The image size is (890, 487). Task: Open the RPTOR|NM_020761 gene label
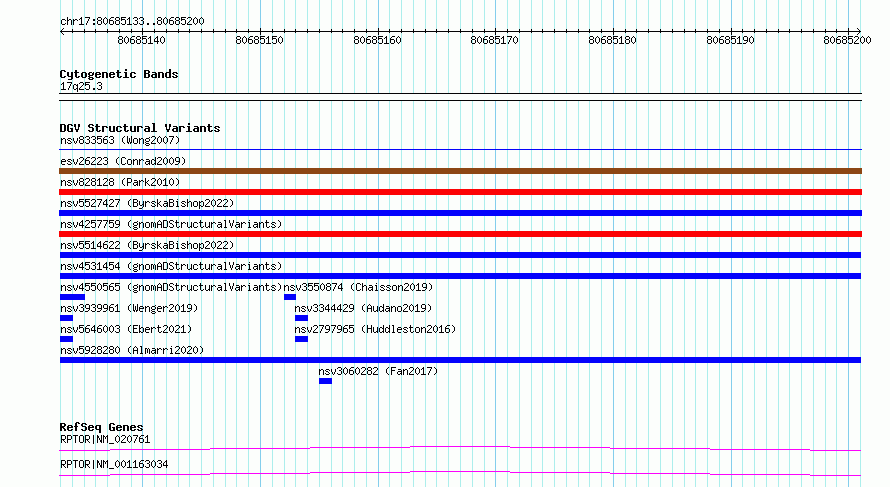105,439
